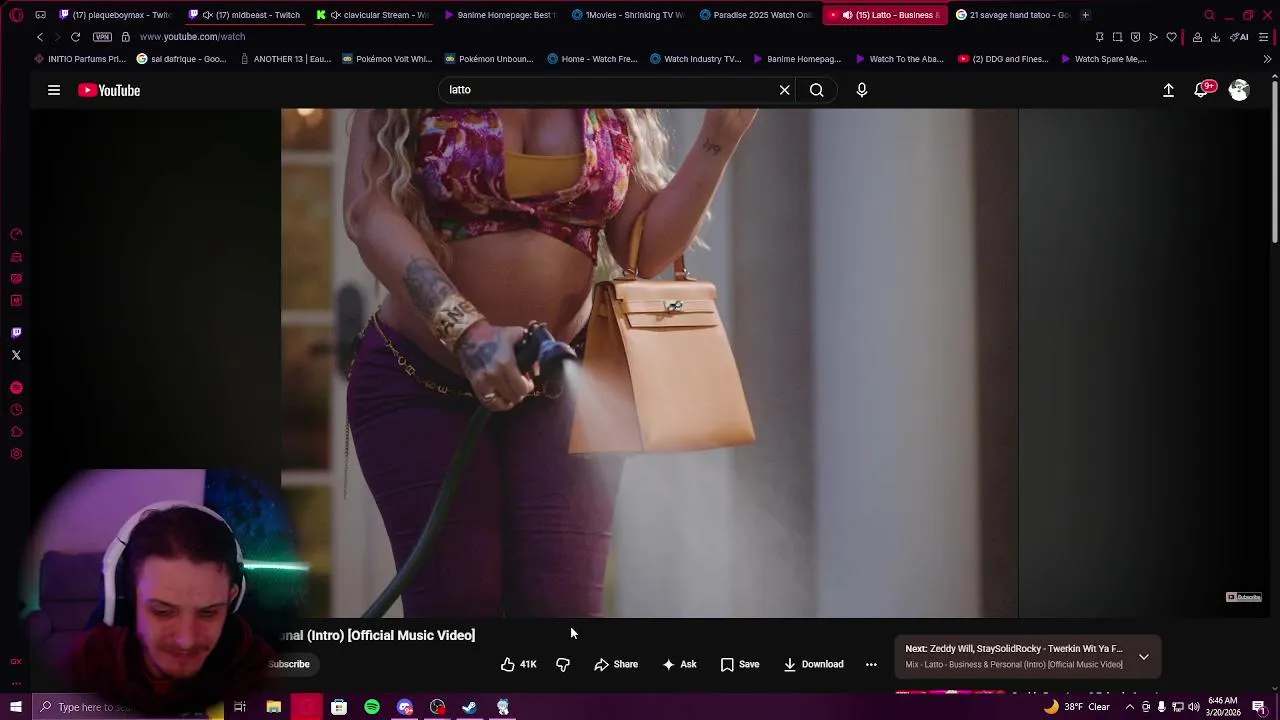This screenshot has width=1280, height=720.
Task: Open Windows Start menu
Action: click(x=16, y=707)
